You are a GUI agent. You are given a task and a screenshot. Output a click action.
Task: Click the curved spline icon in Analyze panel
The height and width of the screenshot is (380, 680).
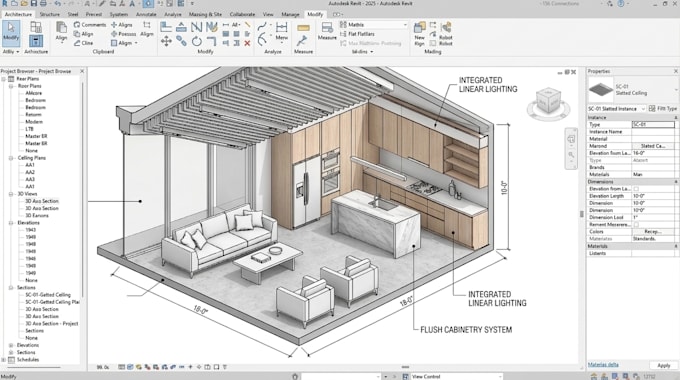pyautogui.click(x=262, y=26)
